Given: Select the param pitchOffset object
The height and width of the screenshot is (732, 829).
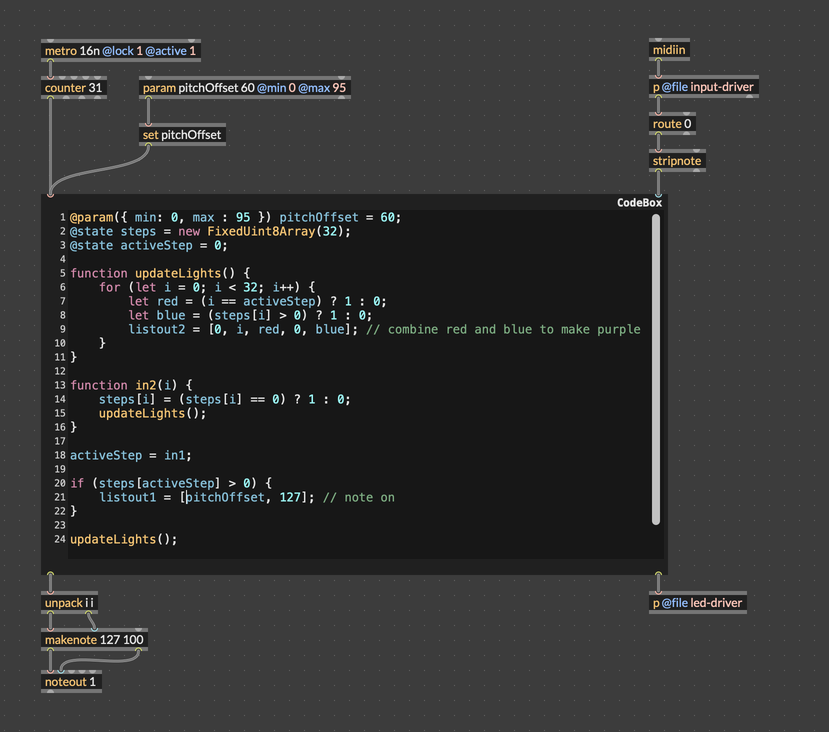Looking at the screenshot, I should point(244,88).
